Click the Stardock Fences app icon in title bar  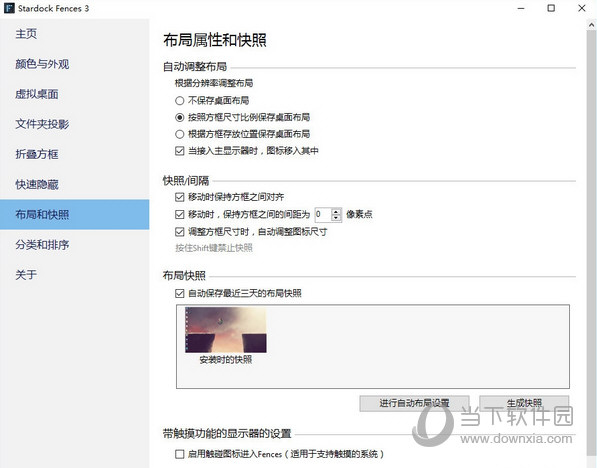9,8
